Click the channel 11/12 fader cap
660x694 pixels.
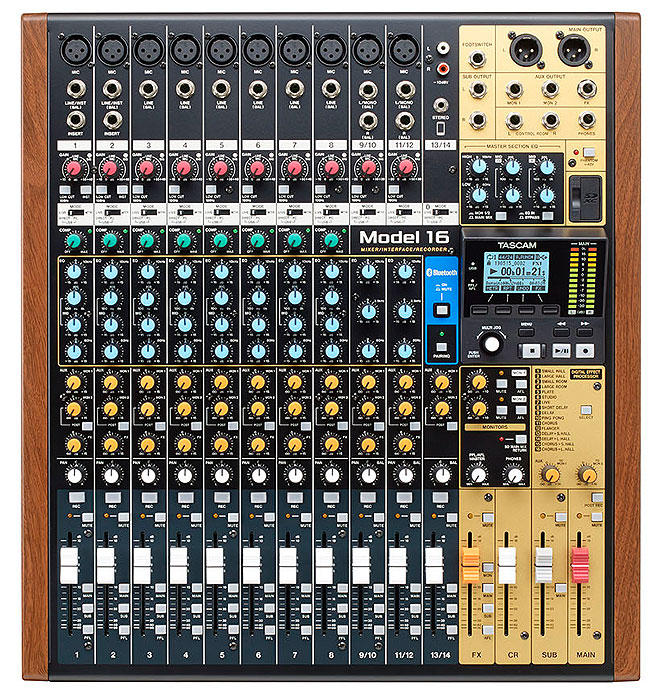[x=397, y=565]
